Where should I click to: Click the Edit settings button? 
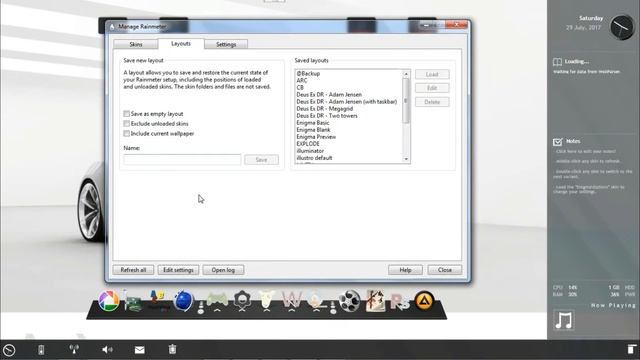pos(178,270)
